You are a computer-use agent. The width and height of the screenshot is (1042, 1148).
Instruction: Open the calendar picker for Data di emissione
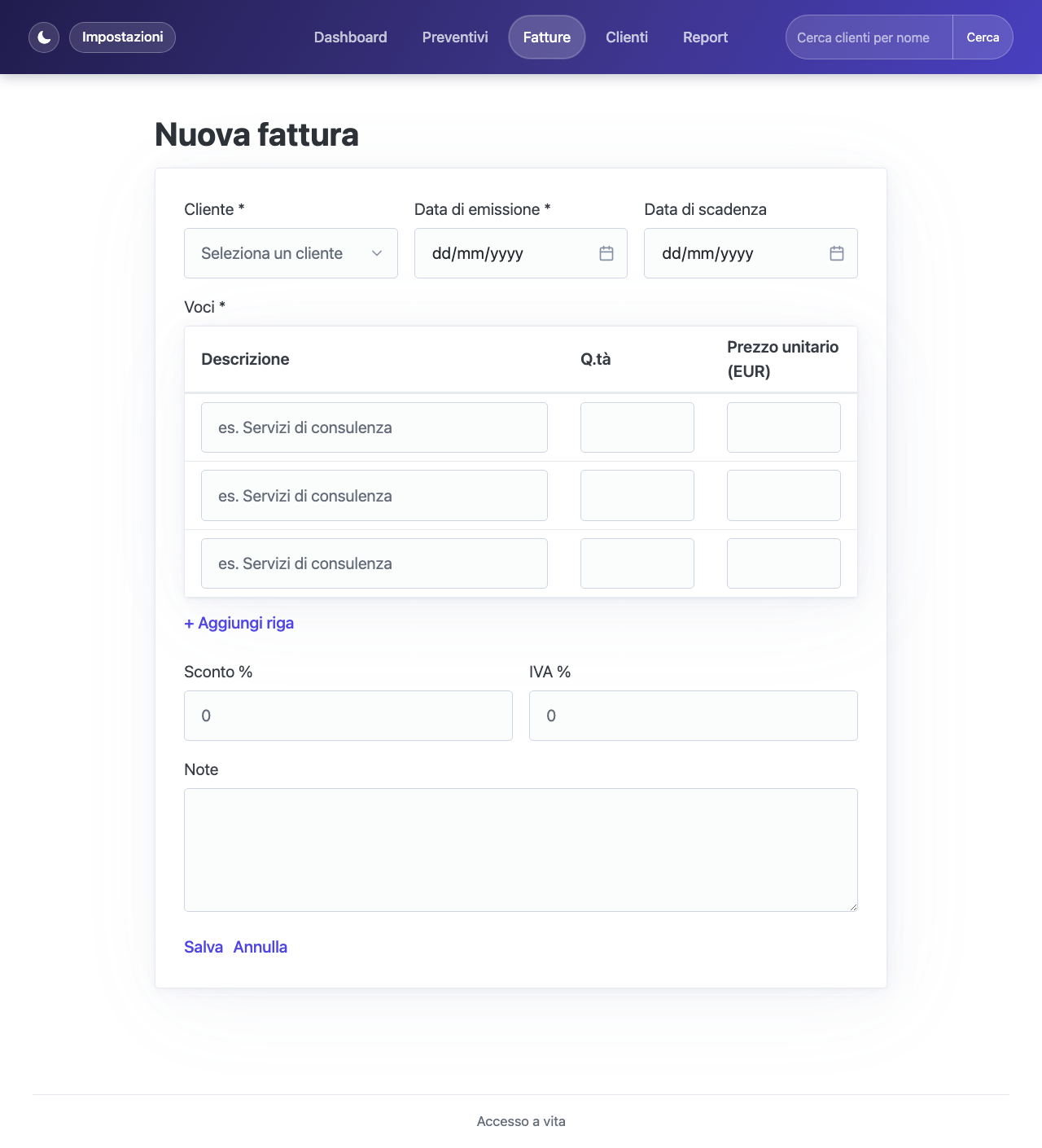tap(606, 253)
